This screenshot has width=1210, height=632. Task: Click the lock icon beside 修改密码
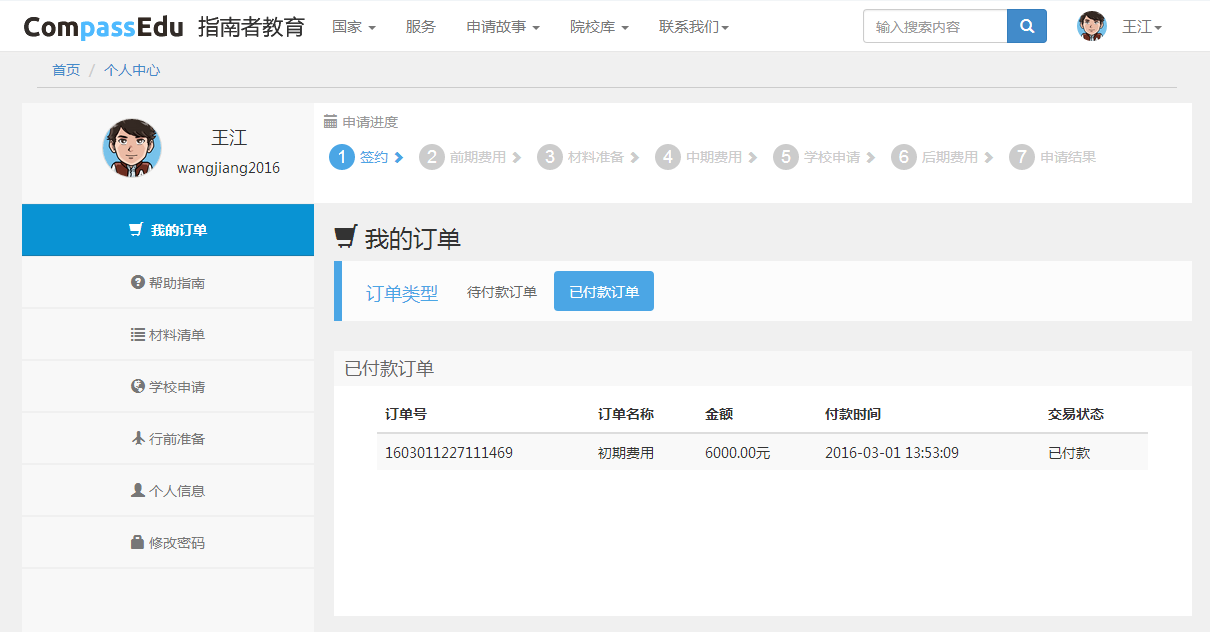coord(138,543)
